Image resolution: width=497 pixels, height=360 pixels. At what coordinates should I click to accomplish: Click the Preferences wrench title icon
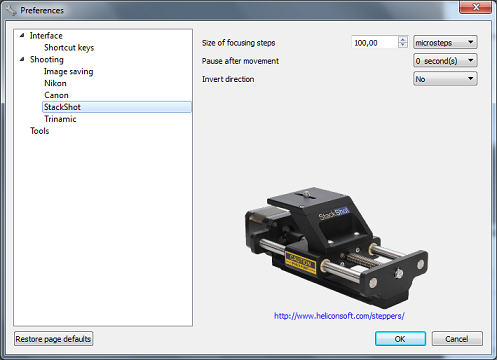pyautogui.click(x=11, y=10)
